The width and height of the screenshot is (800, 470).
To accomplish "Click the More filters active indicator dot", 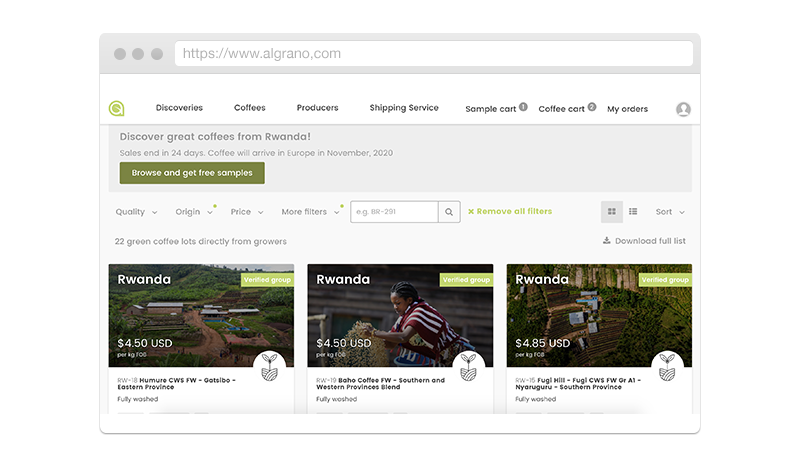I will click(342, 206).
